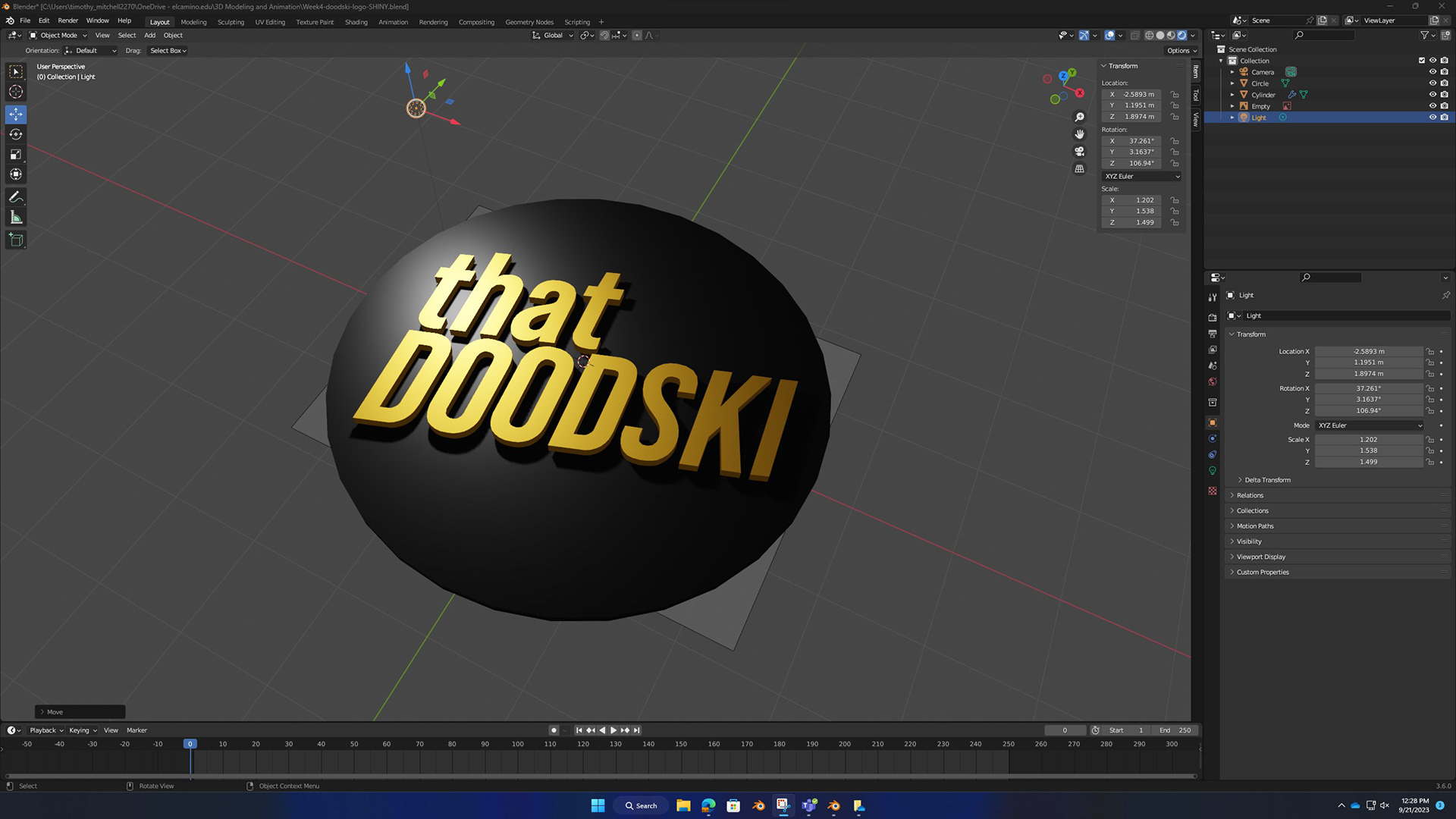
Task: Open the Tool properties tab with wrench icon
Action: point(1213,297)
